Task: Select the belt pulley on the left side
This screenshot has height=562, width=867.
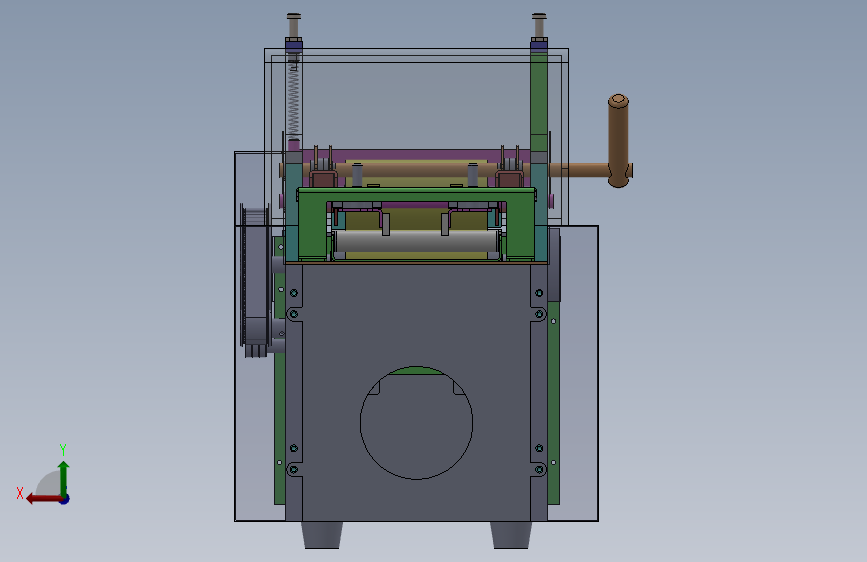Action: (x=255, y=281)
